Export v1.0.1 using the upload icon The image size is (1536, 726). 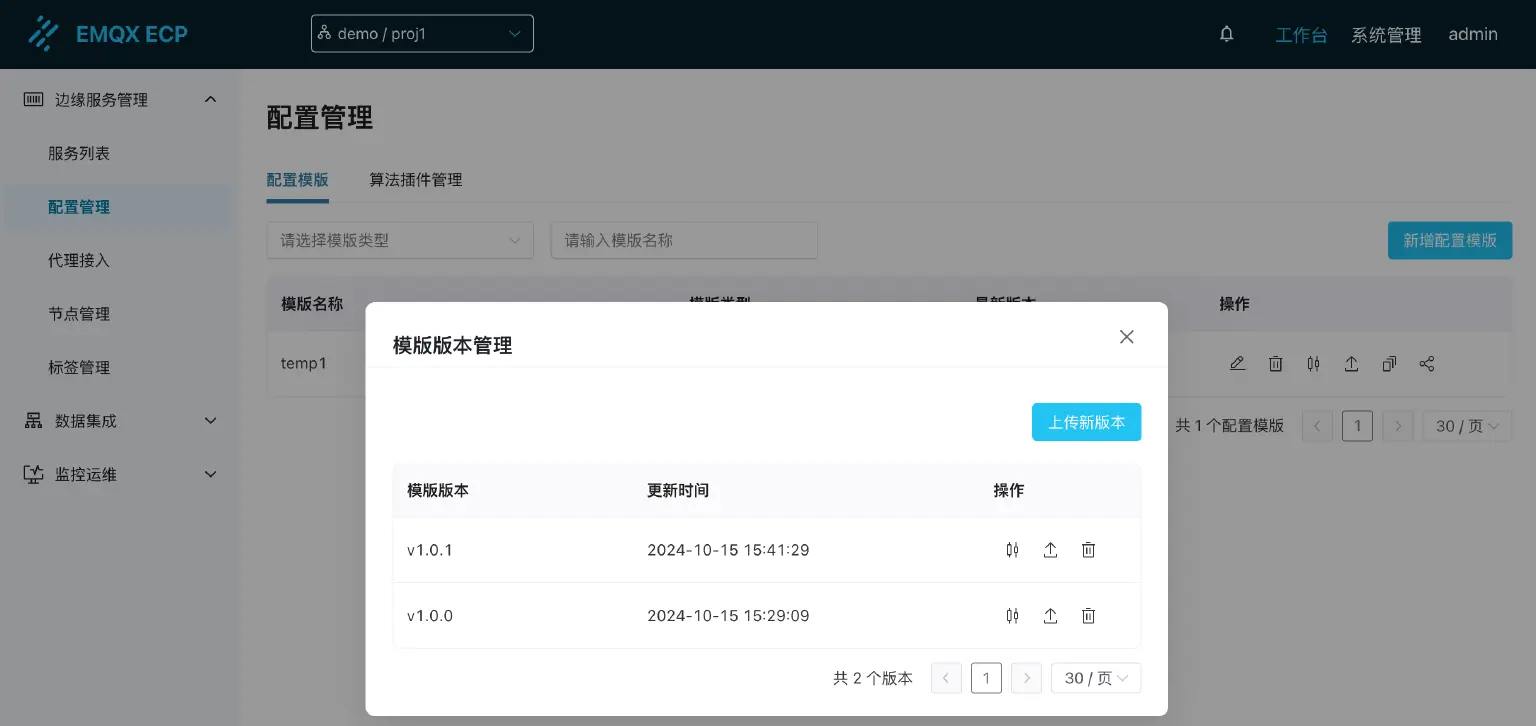click(1050, 549)
